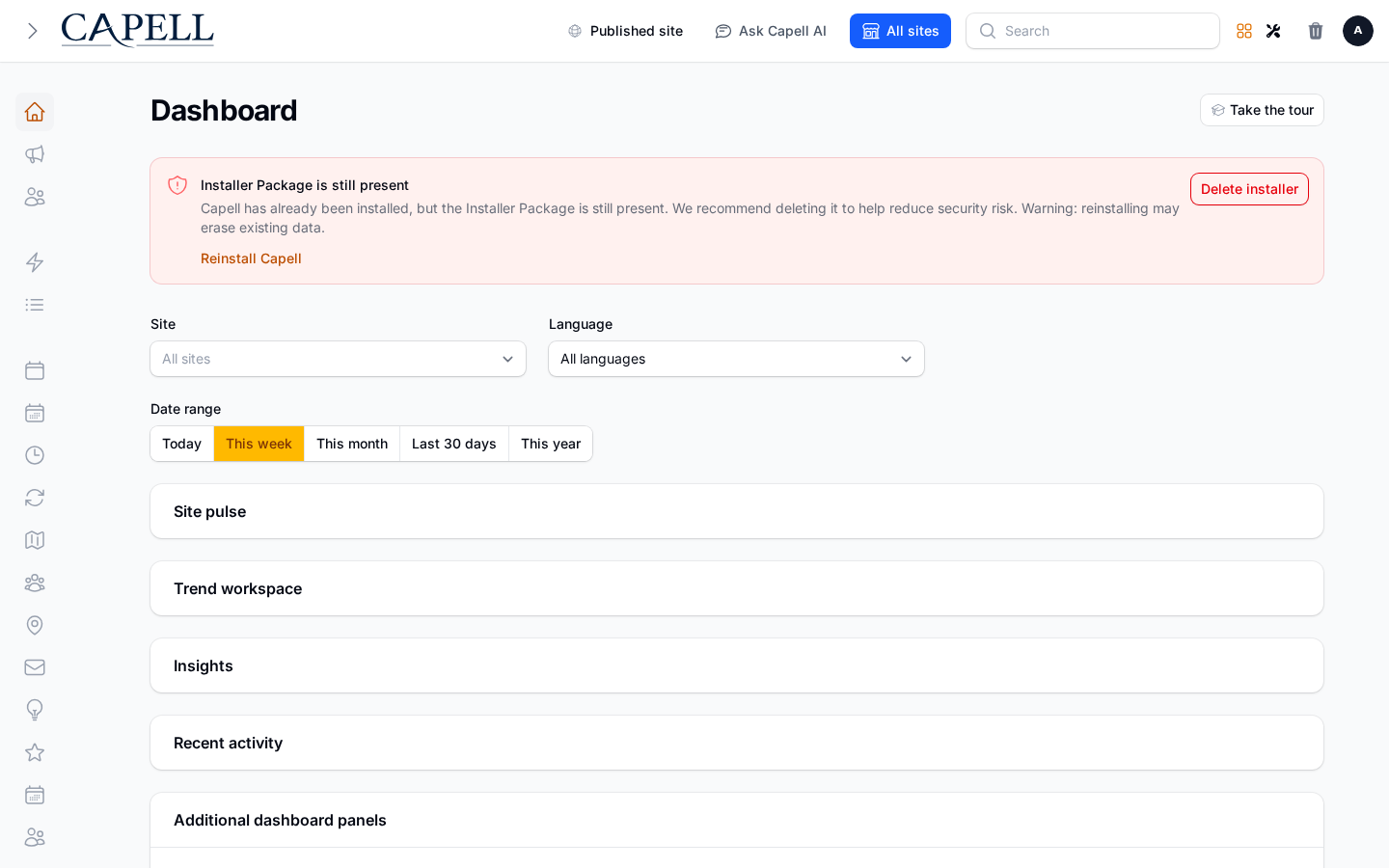Click the circular sync arrows sidebar icon
1389x868 pixels.
(x=35, y=498)
